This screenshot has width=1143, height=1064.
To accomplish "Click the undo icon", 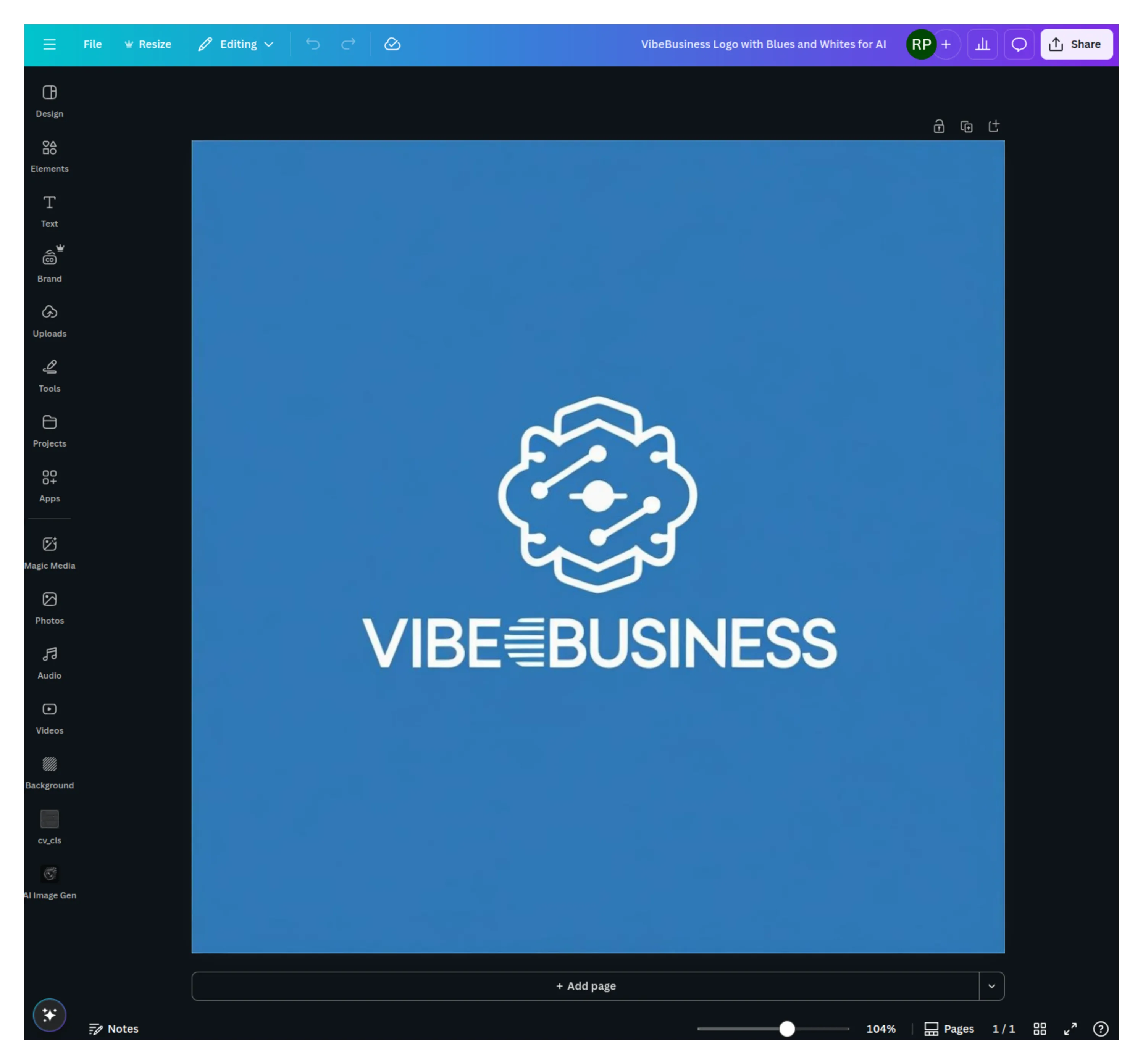I will pyautogui.click(x=313, y=44).
